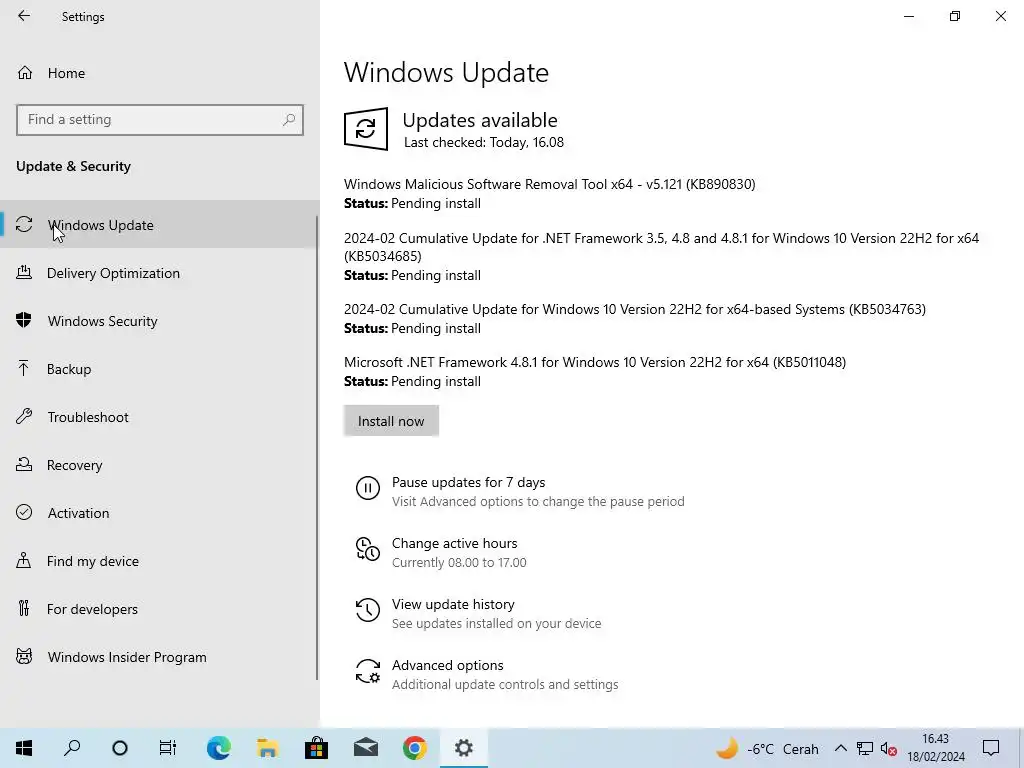The image size is (1024, 768).
Task: Click the network icon in system tray
Action: [865, 748]
